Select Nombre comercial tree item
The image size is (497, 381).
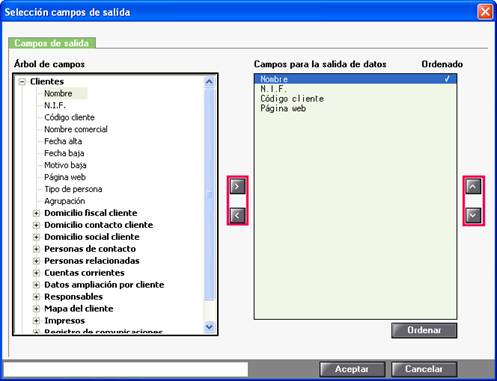pyautogui.click(x=76, y=129)
